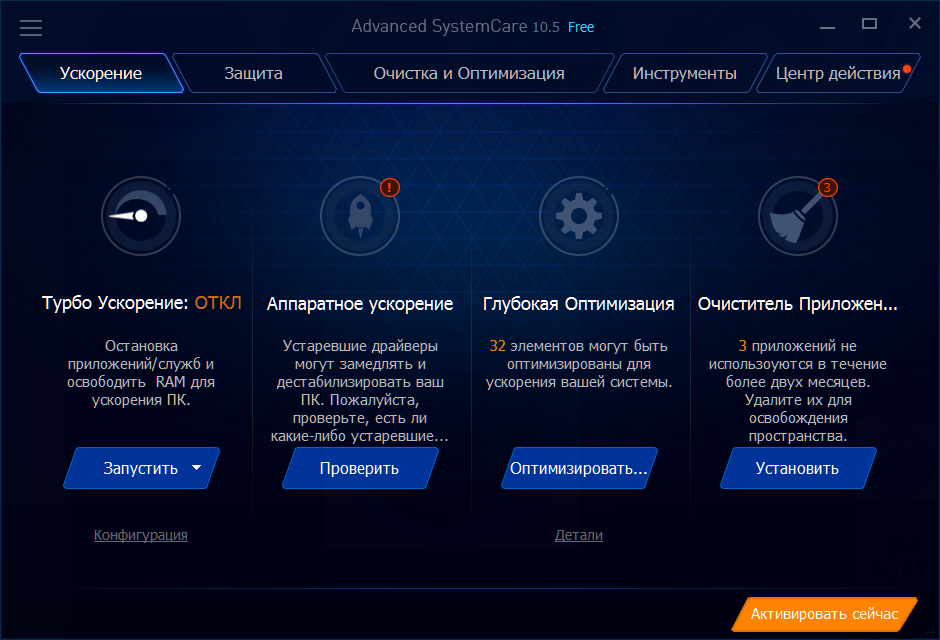Open the Конфигурация link
This screenshot has height=640, width=940.
coord(141,535)
